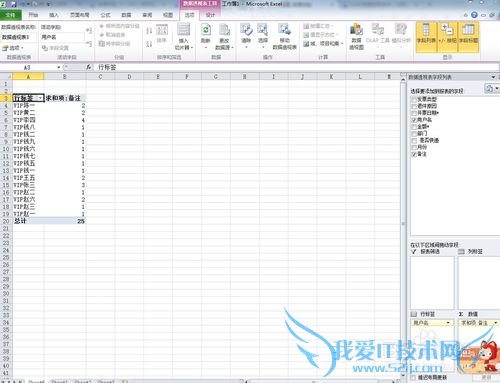
Task: Check the 月份 field checkbox
Action: tap(414, 147)
